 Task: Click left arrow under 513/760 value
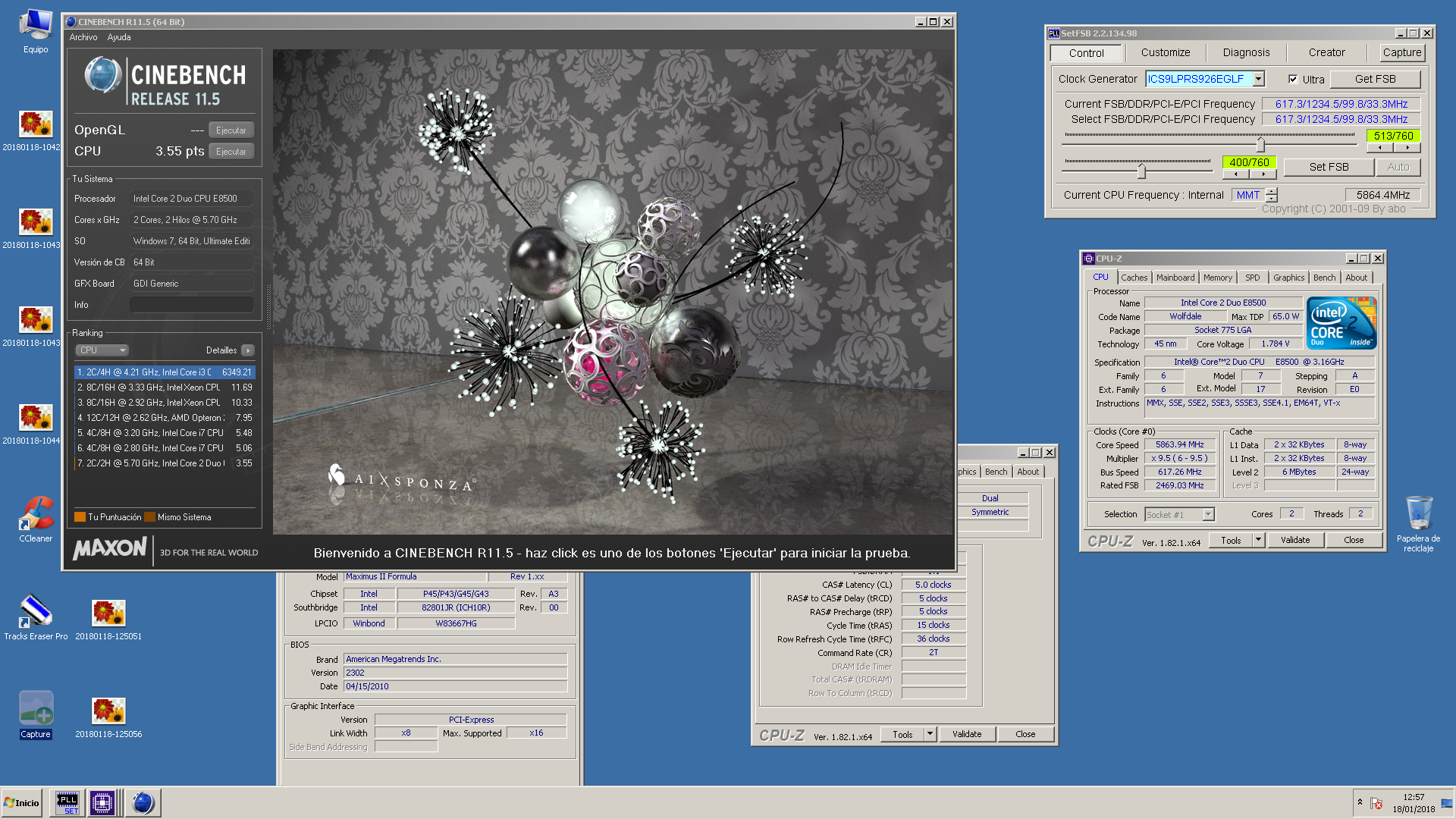click(1380, 148)
